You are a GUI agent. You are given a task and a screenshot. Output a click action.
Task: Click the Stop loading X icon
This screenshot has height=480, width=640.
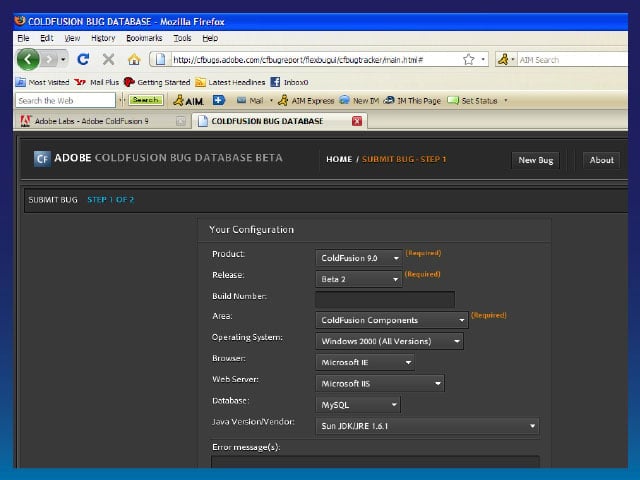(x=109, y=60)
